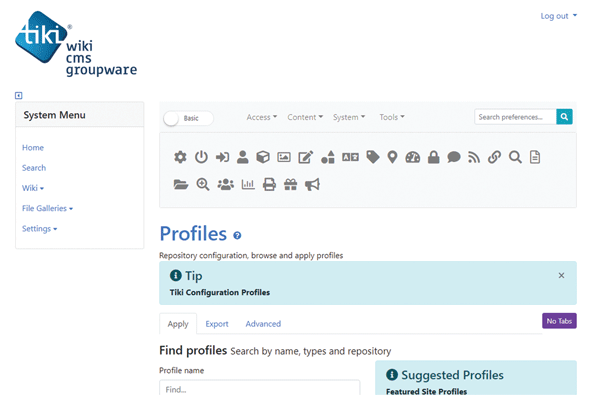Open the Content dropdown menu
The width and height of the screenshot is (600, 400).
coord(304,117)
